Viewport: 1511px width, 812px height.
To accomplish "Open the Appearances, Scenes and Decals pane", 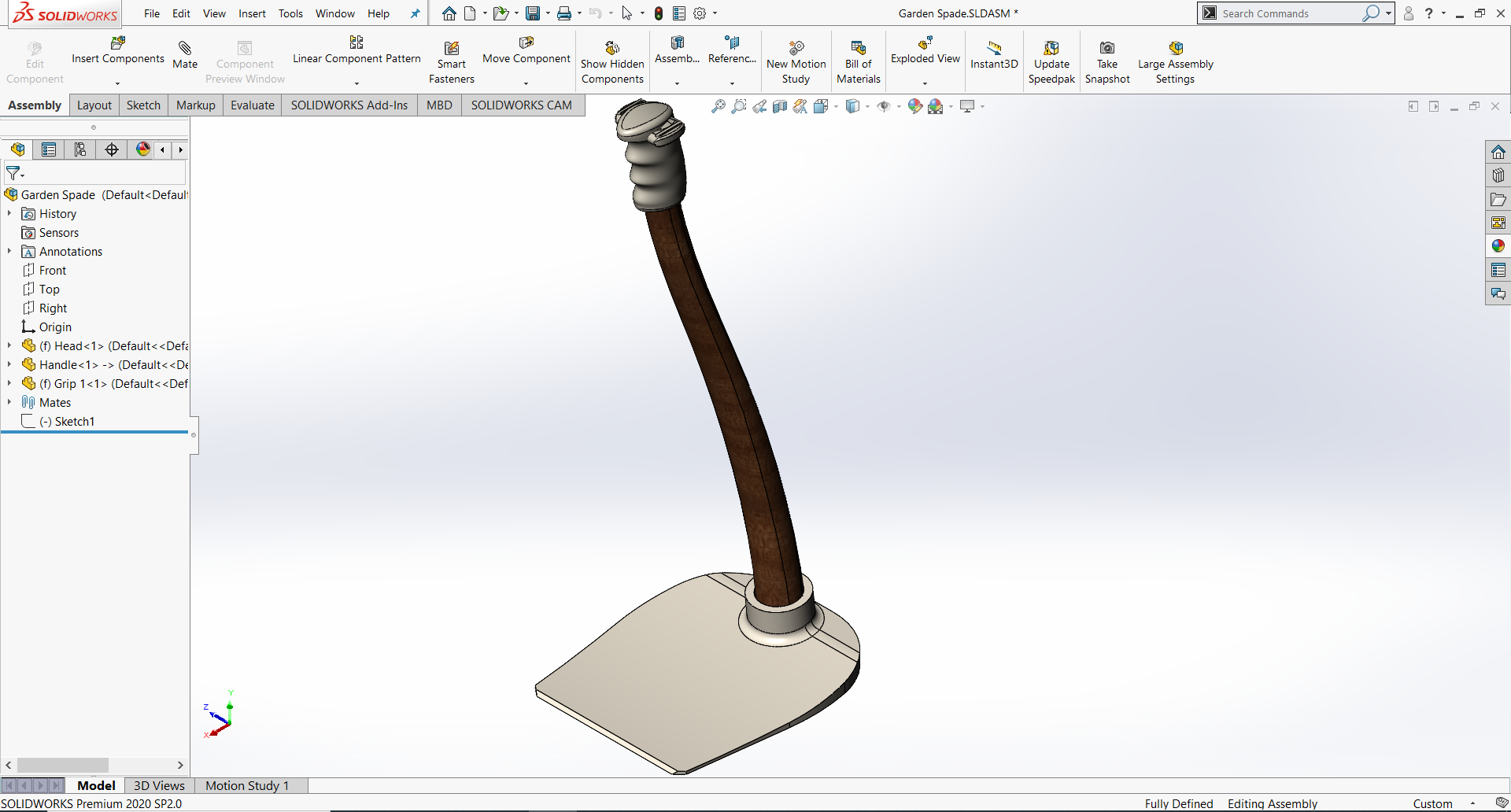I will pos(1498,246).
